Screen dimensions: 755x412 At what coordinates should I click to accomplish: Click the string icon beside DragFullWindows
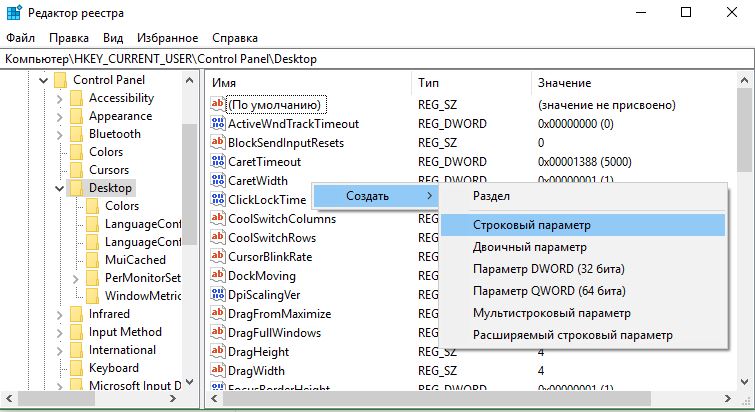pos(218,333)
